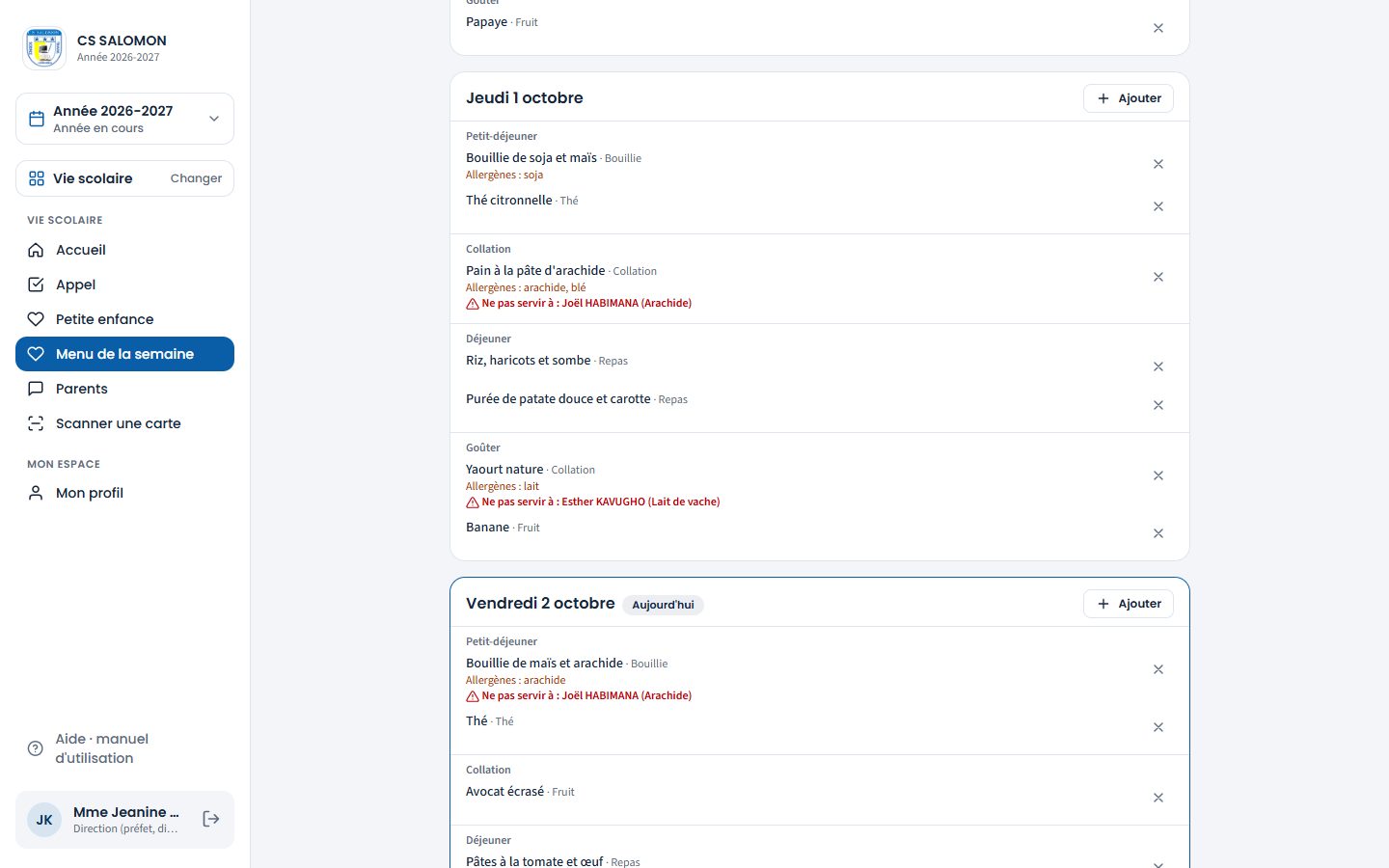
Task: Remove Pain à la pâte d'arachide
Action: [1158, 277]
